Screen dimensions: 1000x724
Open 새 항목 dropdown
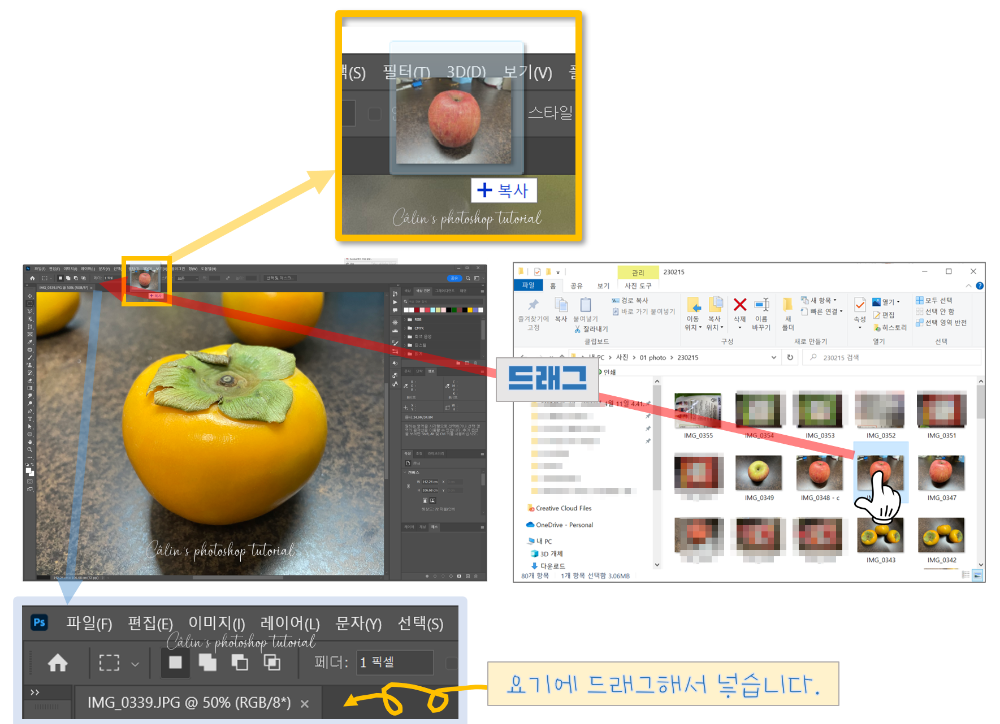[819, 300]
